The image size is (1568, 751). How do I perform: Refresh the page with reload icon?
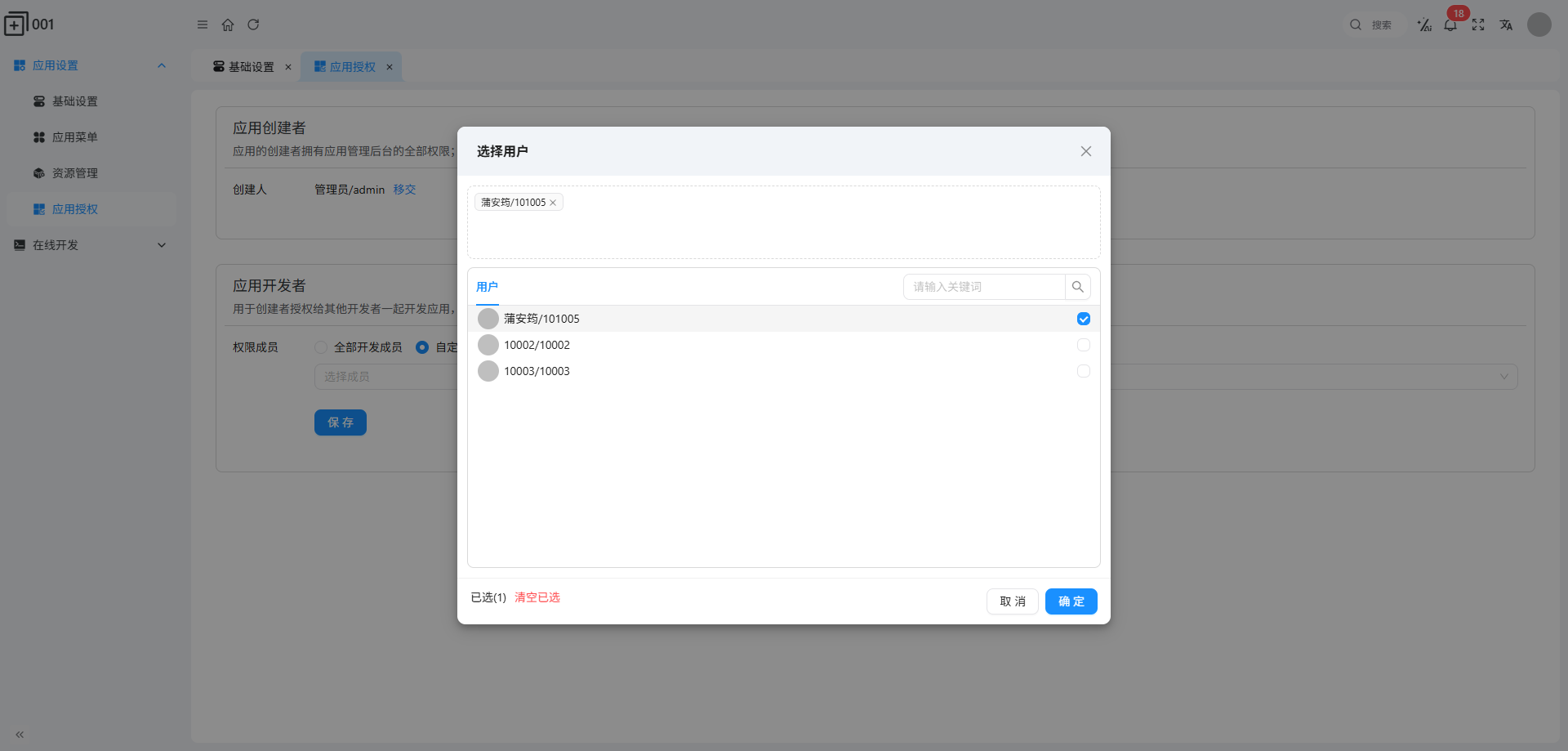click(253, 25)
